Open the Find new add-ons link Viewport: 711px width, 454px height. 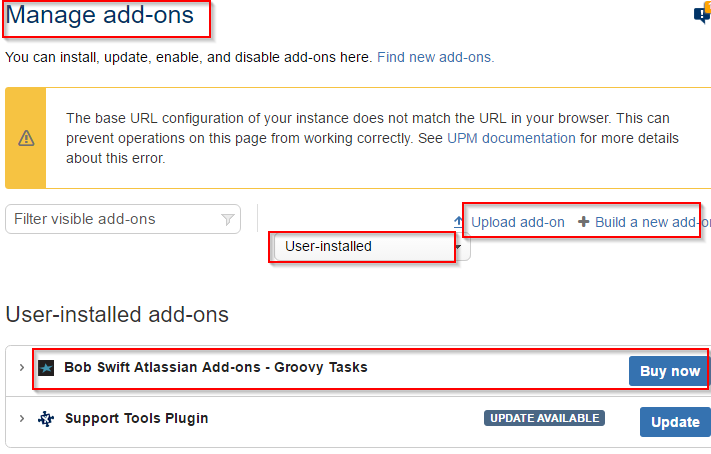point(435,58)
